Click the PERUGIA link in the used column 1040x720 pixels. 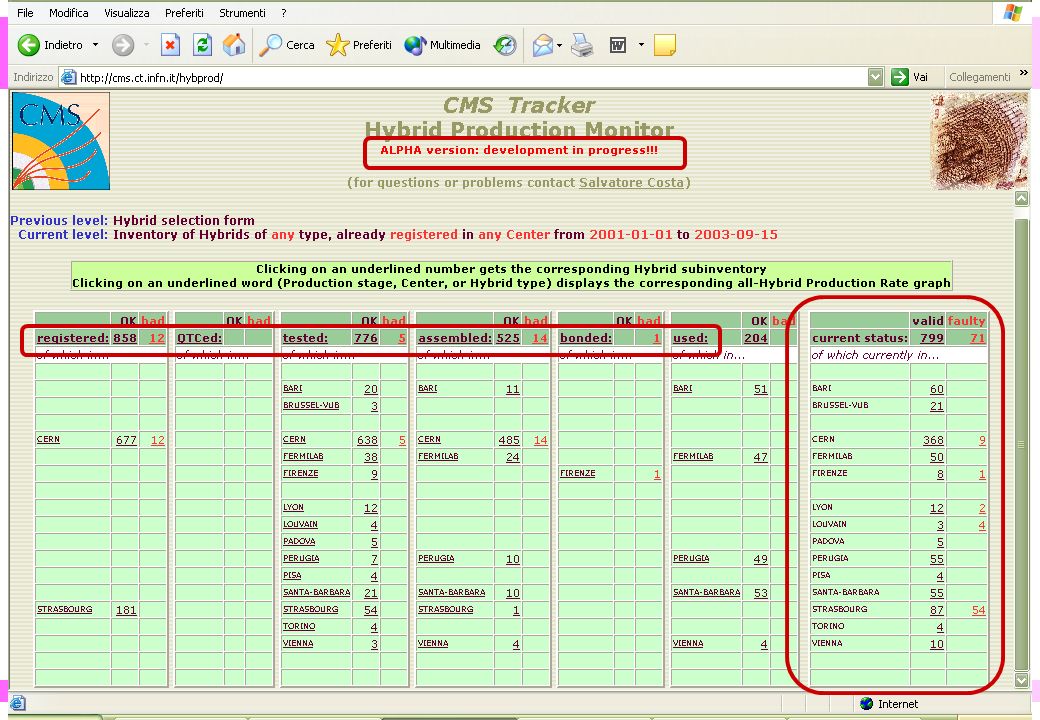click(691, 558)
